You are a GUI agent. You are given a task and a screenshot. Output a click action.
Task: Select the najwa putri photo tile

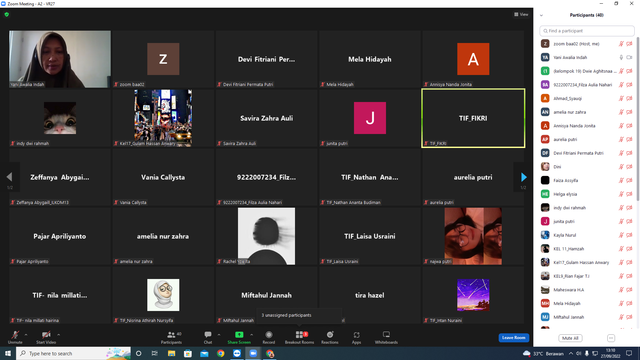click(473, 236)
